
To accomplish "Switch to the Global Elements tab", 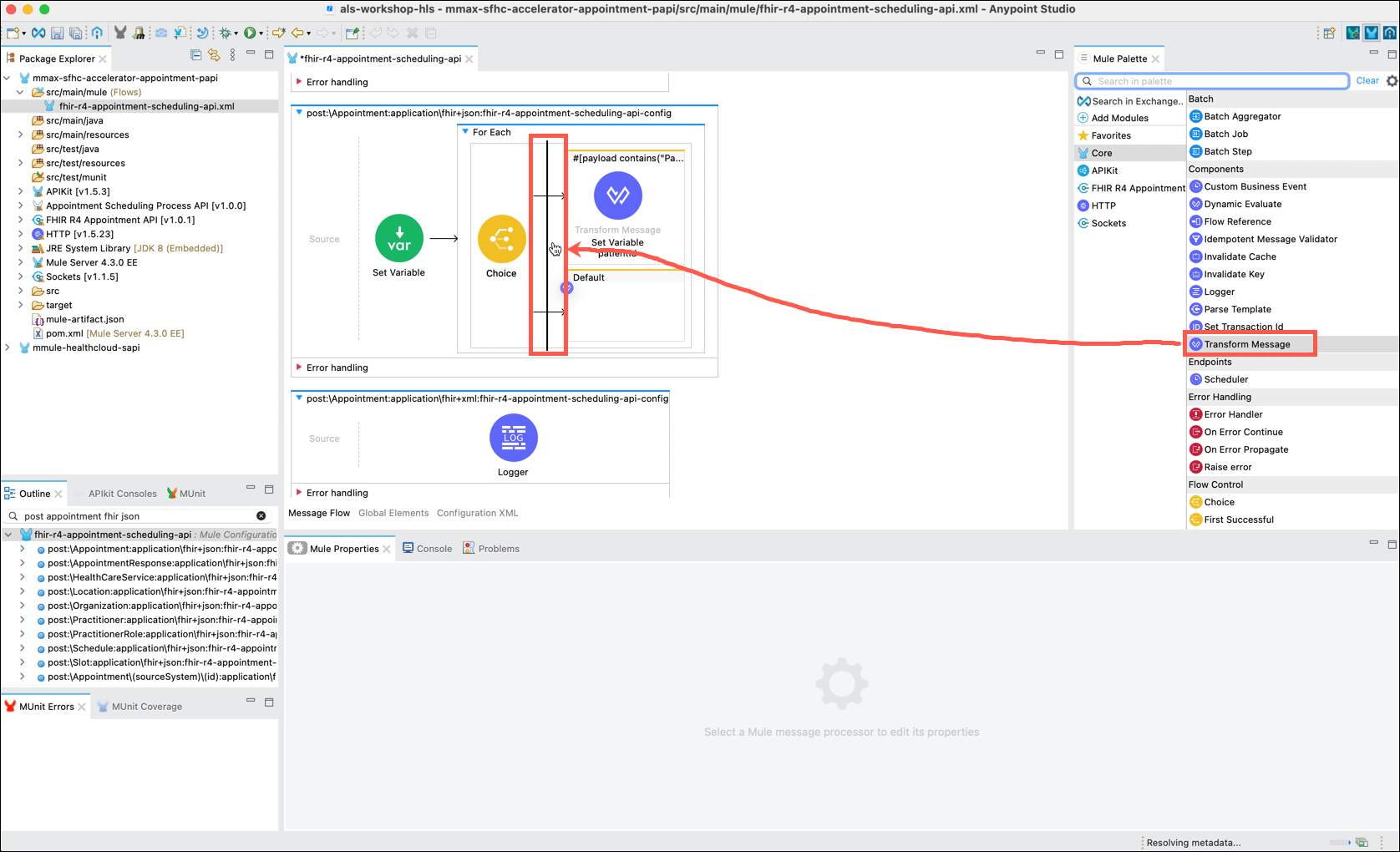I will tap(393, 513).
